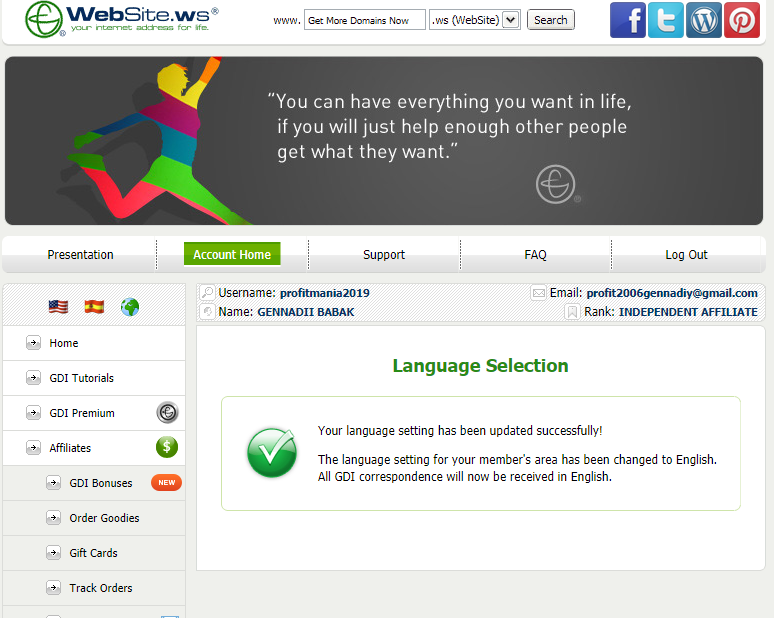Select the US flag language icon
Image resolution: width=774 pixels, height=618 pixels.
[58, 307]
